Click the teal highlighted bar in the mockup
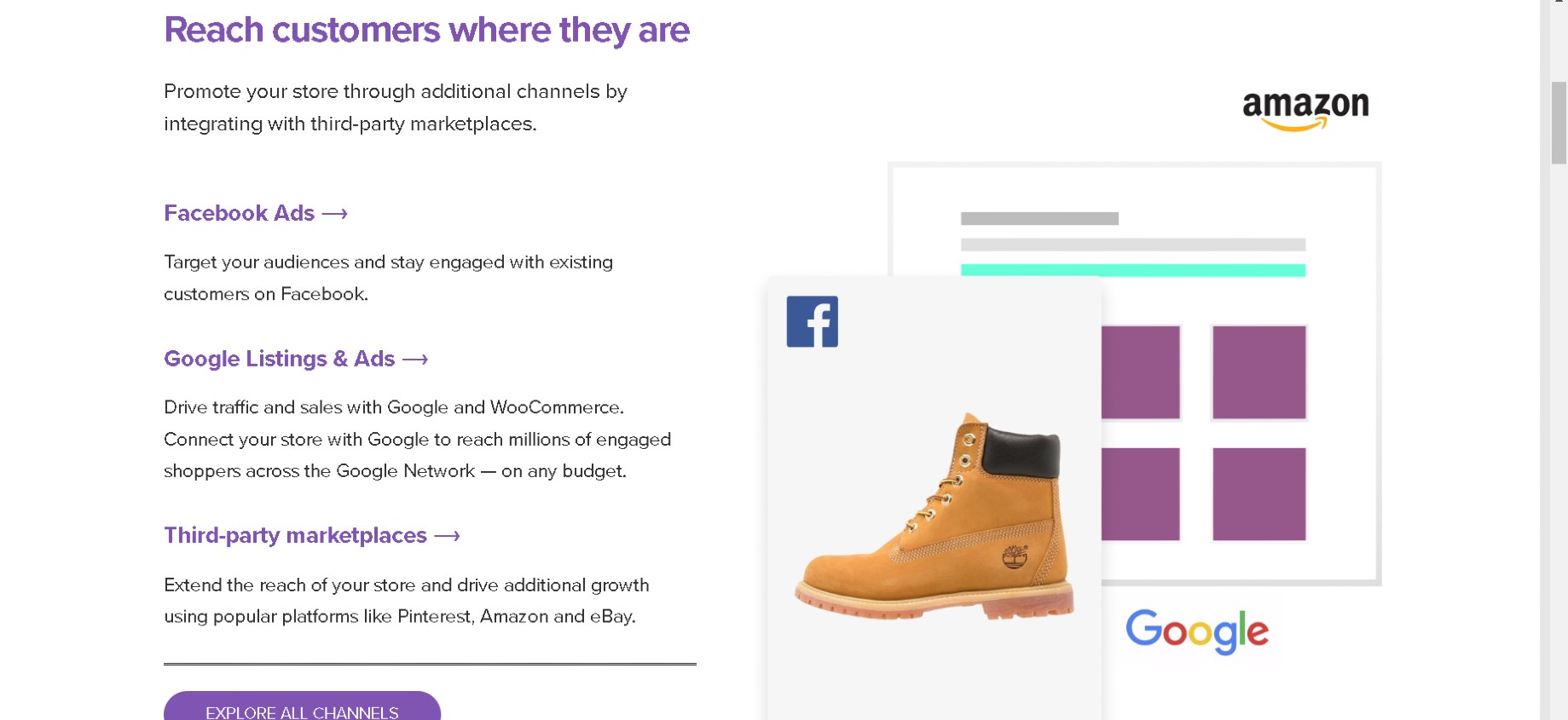 pyautogui.click(x=1132, y=270)
